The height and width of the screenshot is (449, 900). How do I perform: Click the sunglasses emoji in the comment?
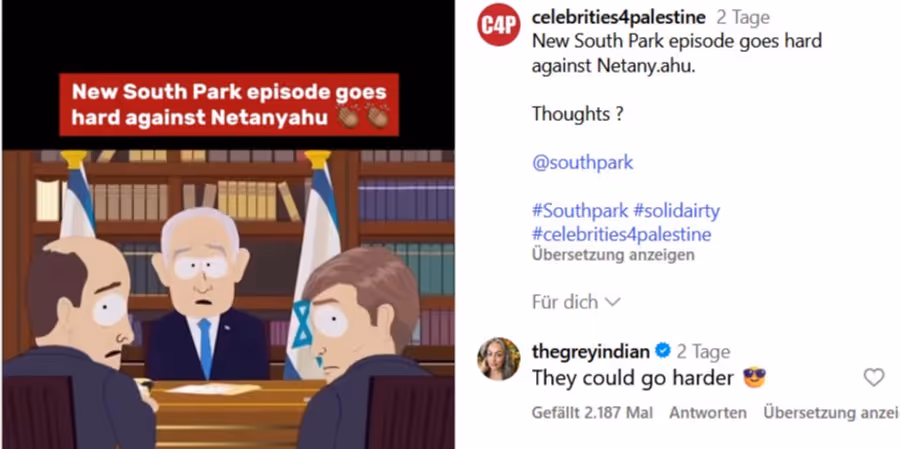tap(754, 378)
